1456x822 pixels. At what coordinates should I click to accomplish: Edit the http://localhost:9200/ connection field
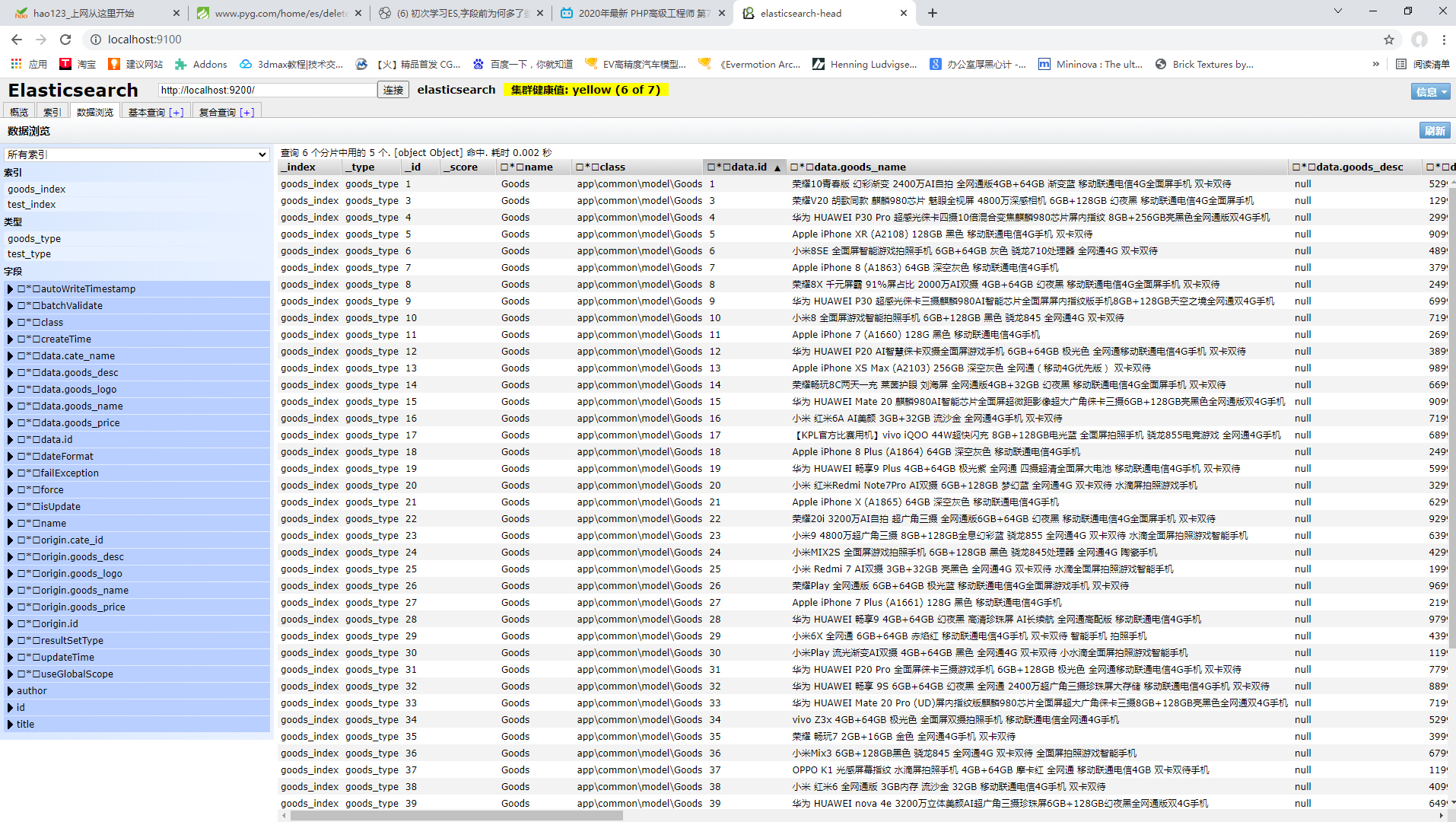(x=267, y=90)
